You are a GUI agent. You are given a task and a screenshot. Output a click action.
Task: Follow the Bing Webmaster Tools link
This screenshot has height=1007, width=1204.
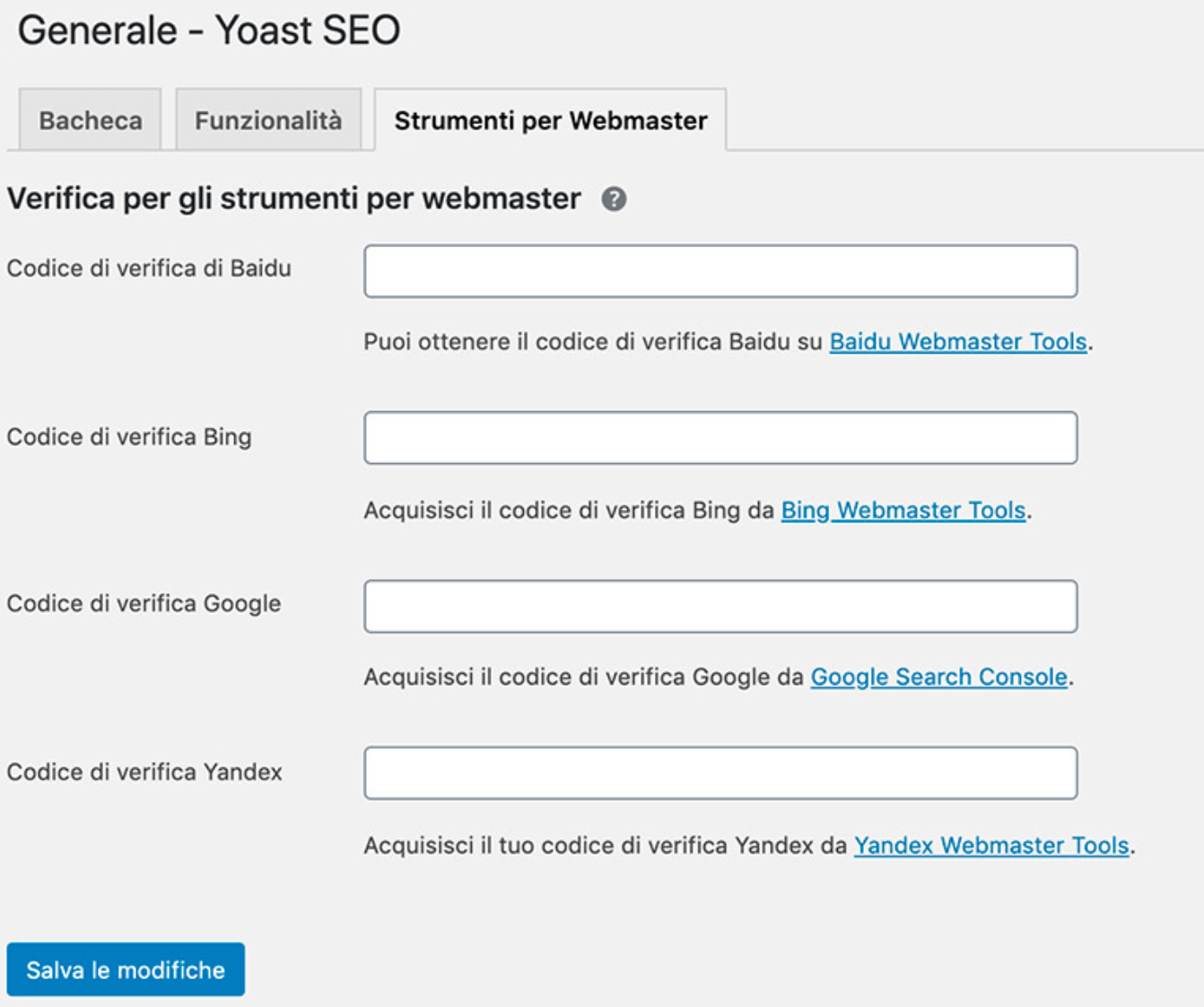(903, 511)
